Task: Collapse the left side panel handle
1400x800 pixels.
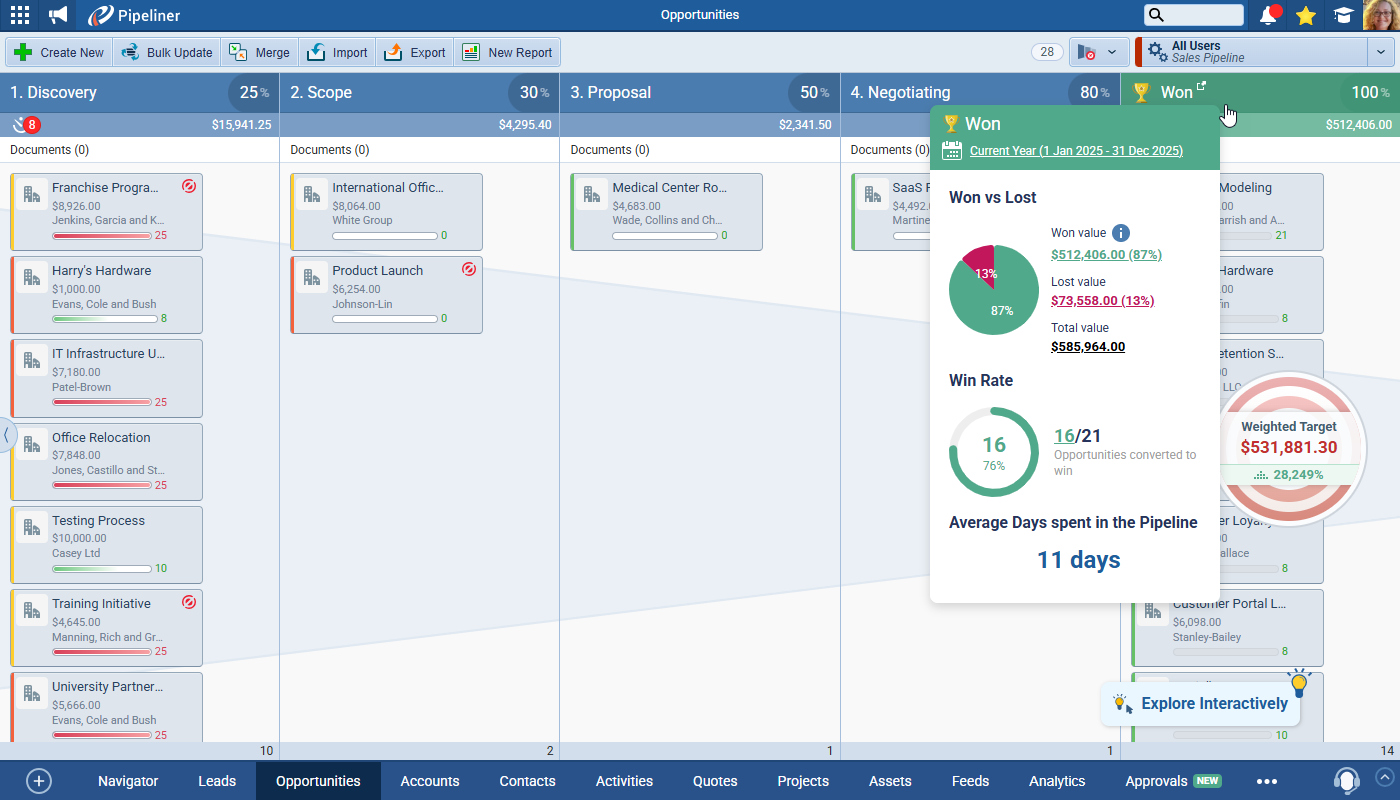Action: [7, 435]
